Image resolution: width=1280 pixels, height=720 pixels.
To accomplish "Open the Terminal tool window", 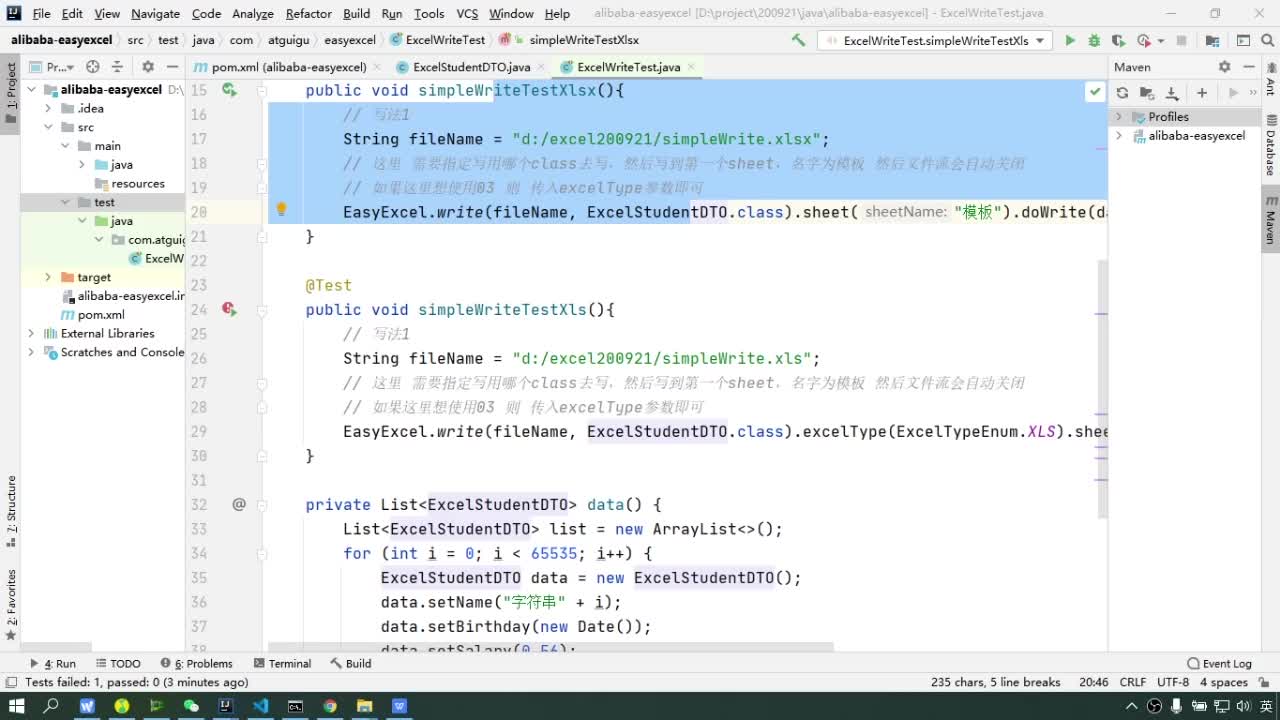I will click(x=282, y=663).
